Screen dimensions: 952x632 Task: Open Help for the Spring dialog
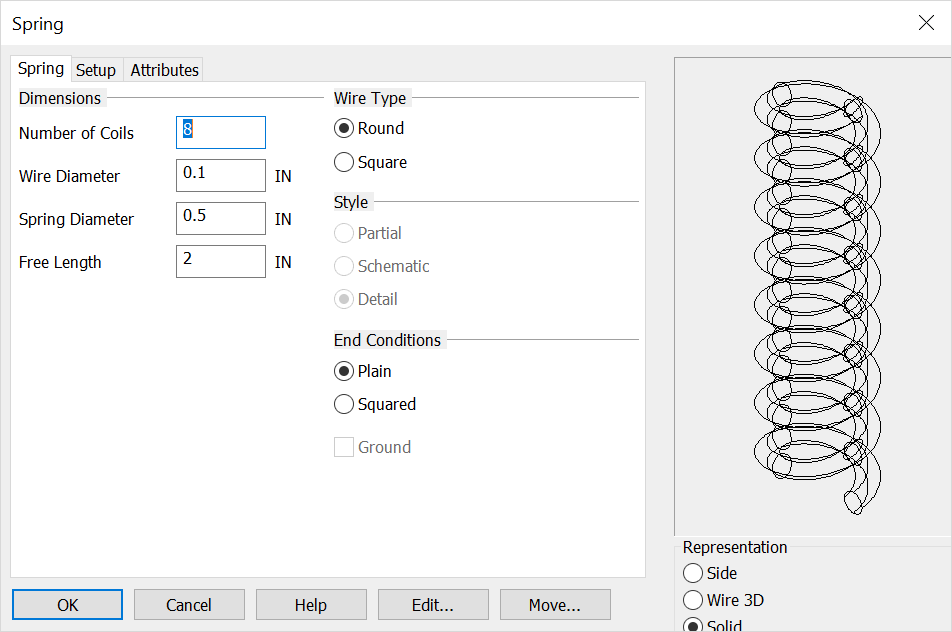[x=311, y=604]
